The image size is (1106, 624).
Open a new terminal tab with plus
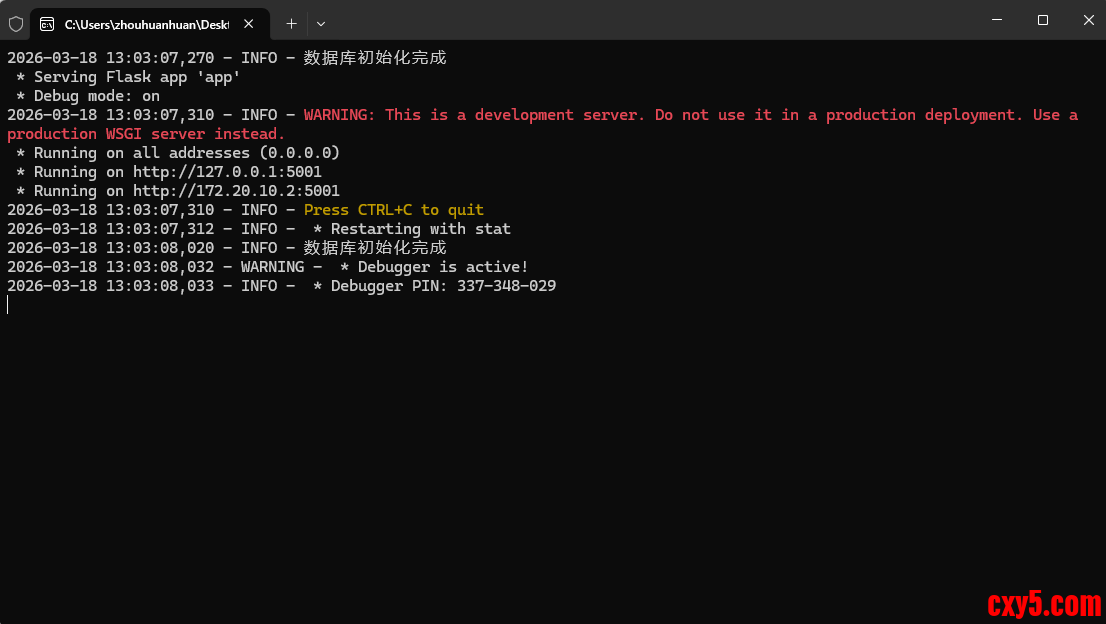pyautogui.click(x=291, y=23)
